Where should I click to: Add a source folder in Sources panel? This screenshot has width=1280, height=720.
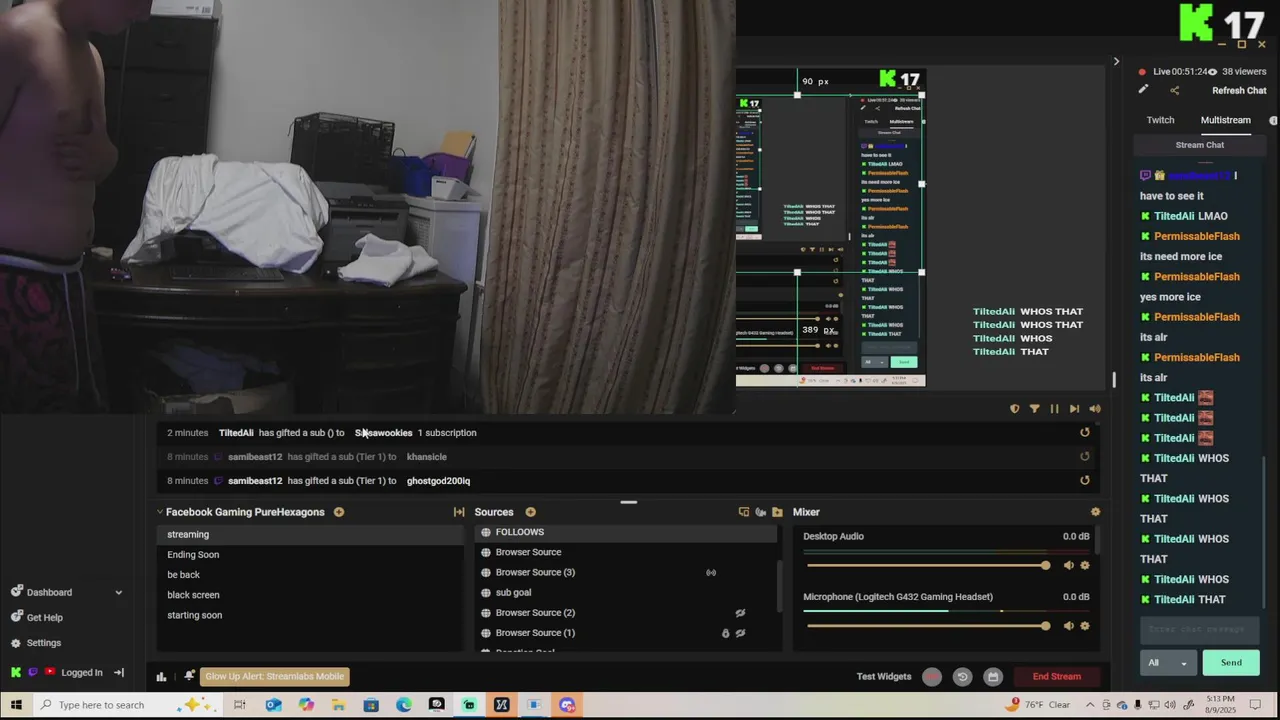click(777, 512)
